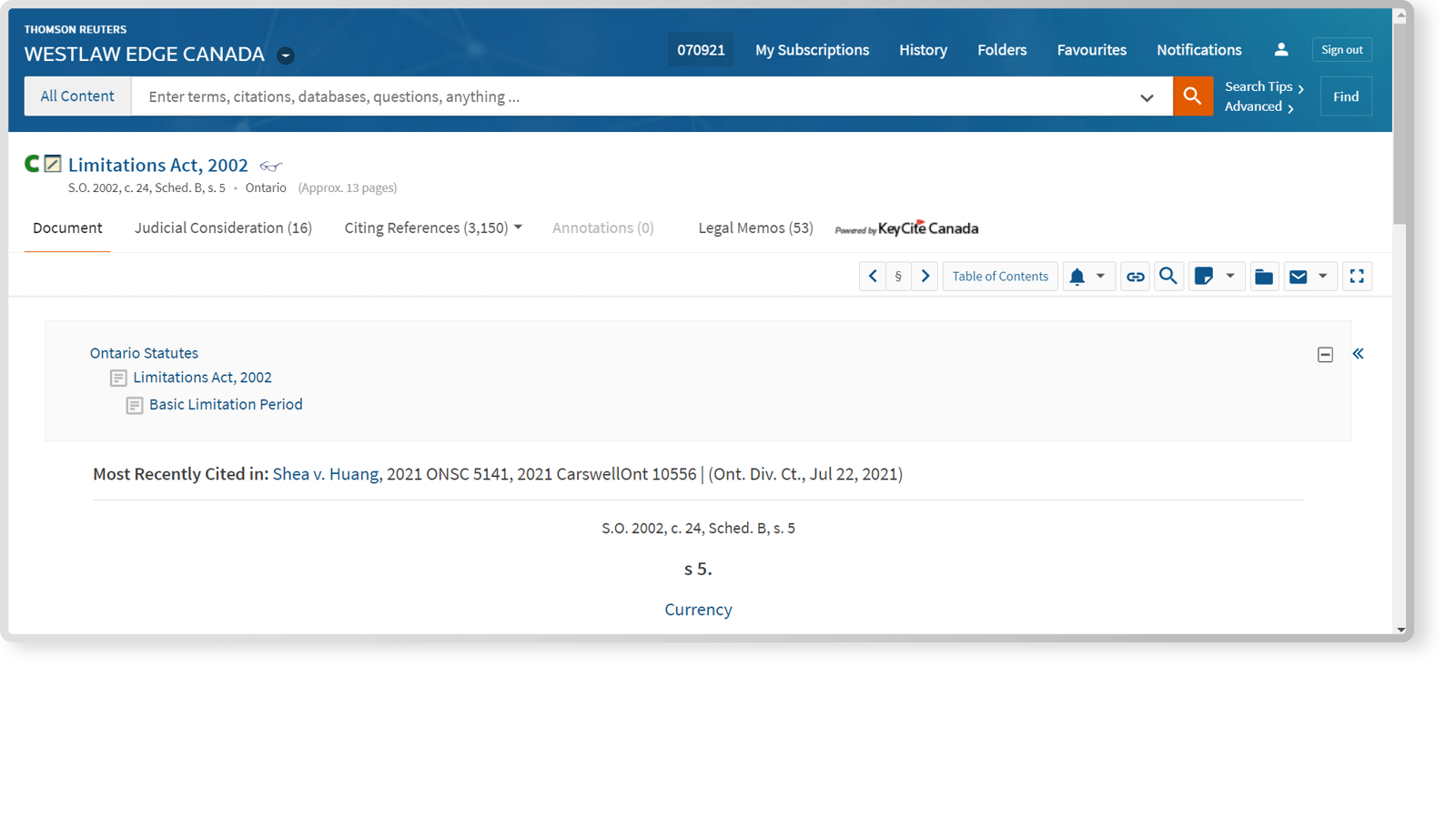Click document icon beside Limitations Act, 2002

118,378
